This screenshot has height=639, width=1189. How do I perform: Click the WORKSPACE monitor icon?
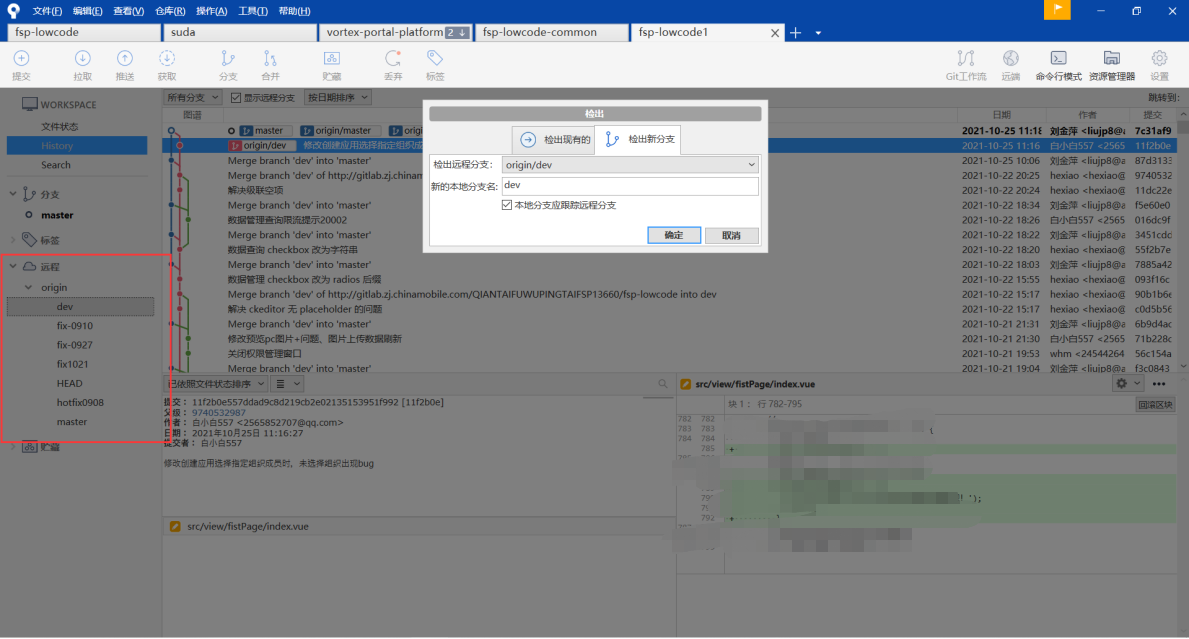point(30,105)
